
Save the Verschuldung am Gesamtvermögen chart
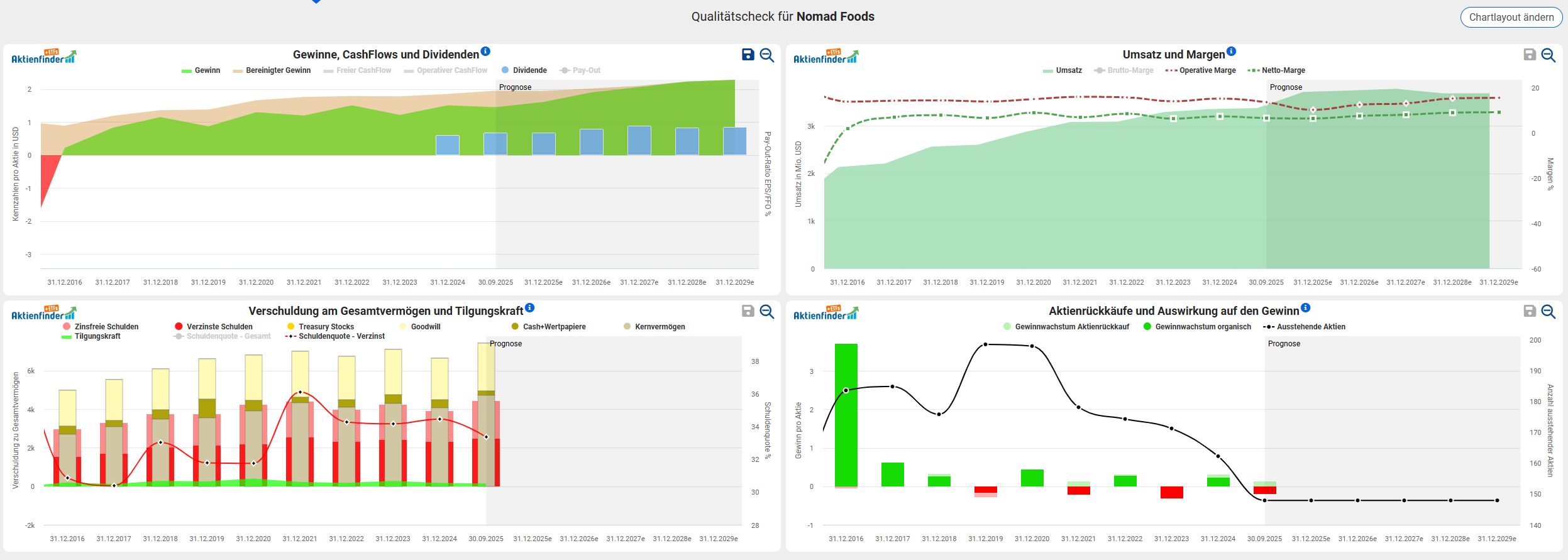click(x=748, y=311)
